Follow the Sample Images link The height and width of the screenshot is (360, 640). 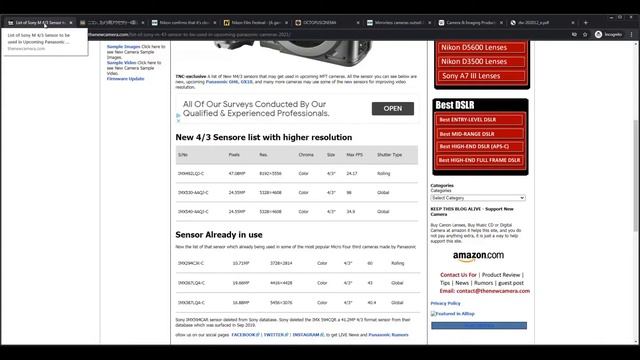(x=123, y=47)
